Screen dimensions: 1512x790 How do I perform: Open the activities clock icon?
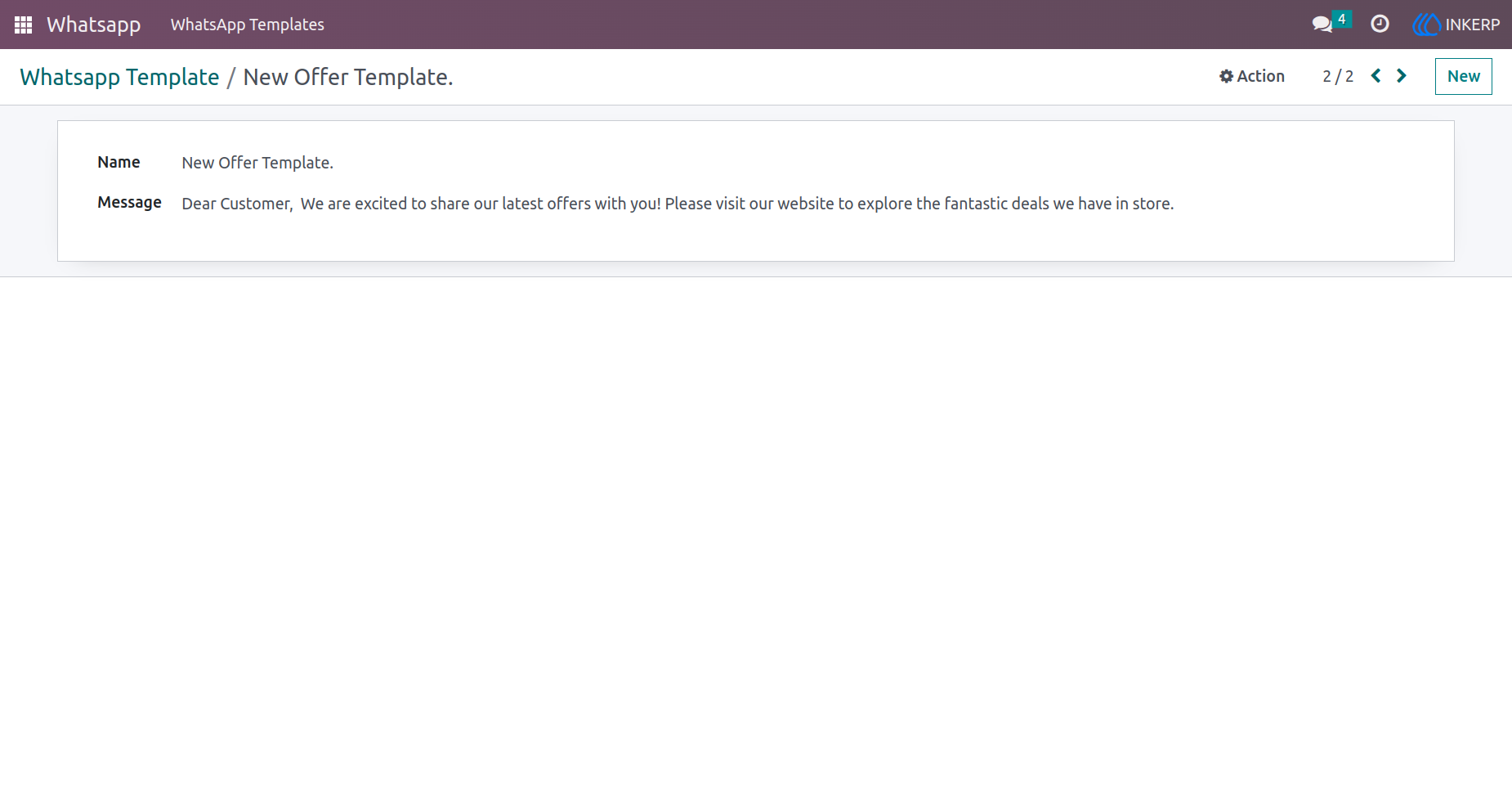pos(1380,25)
